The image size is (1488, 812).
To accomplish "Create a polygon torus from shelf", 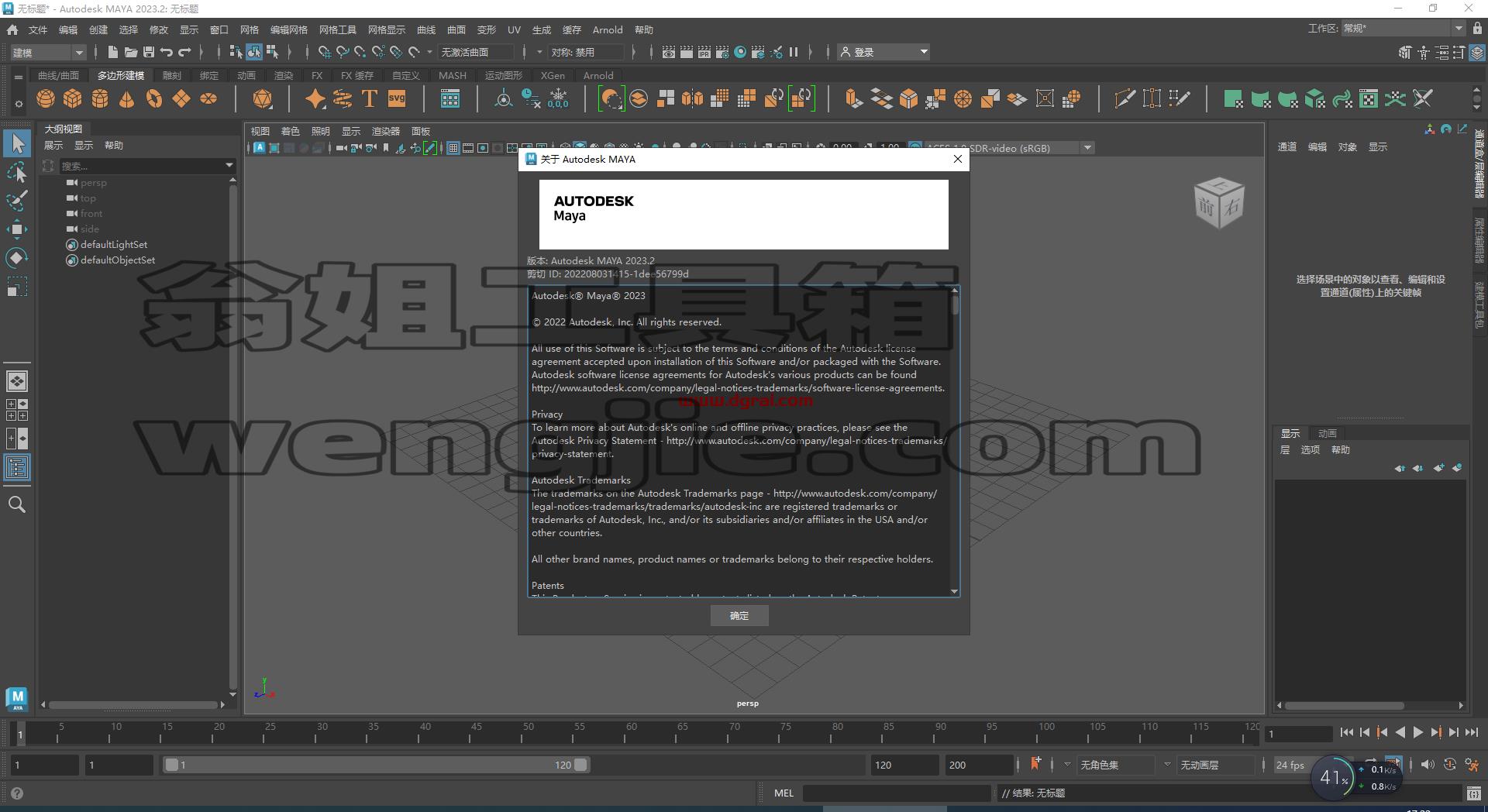I will pyautogui.click(x=154, y=99).
